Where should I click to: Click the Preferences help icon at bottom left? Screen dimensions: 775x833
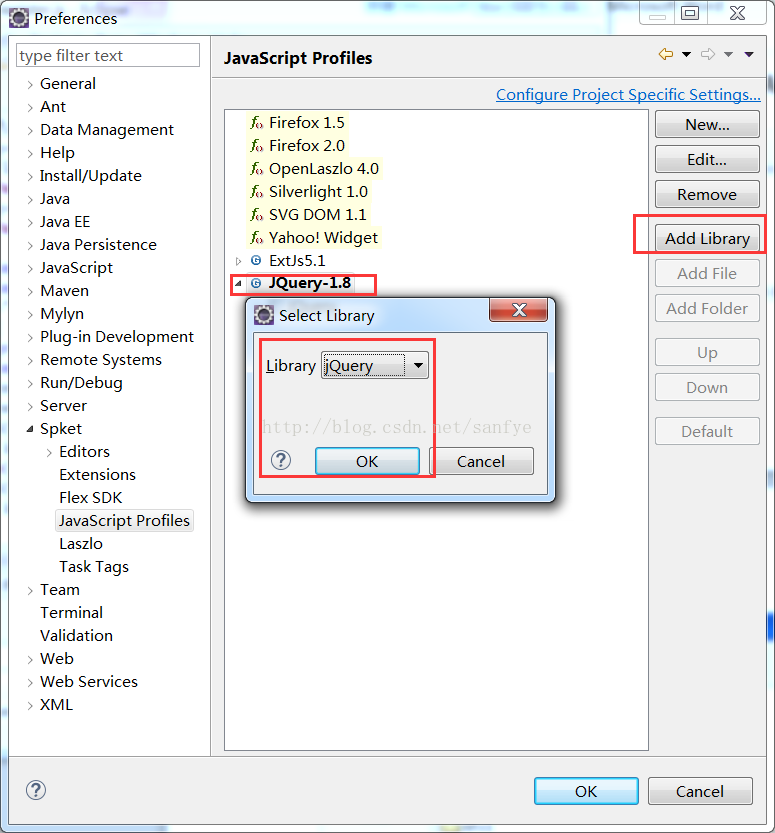36,790
